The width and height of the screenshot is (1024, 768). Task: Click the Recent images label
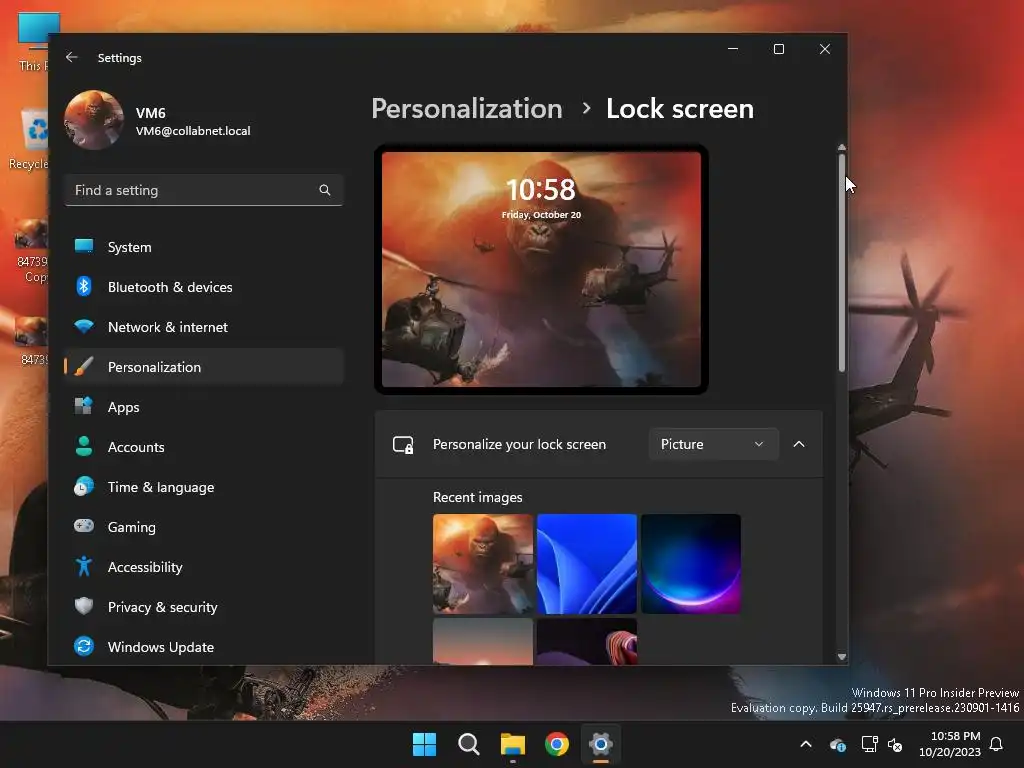(477, 497)
